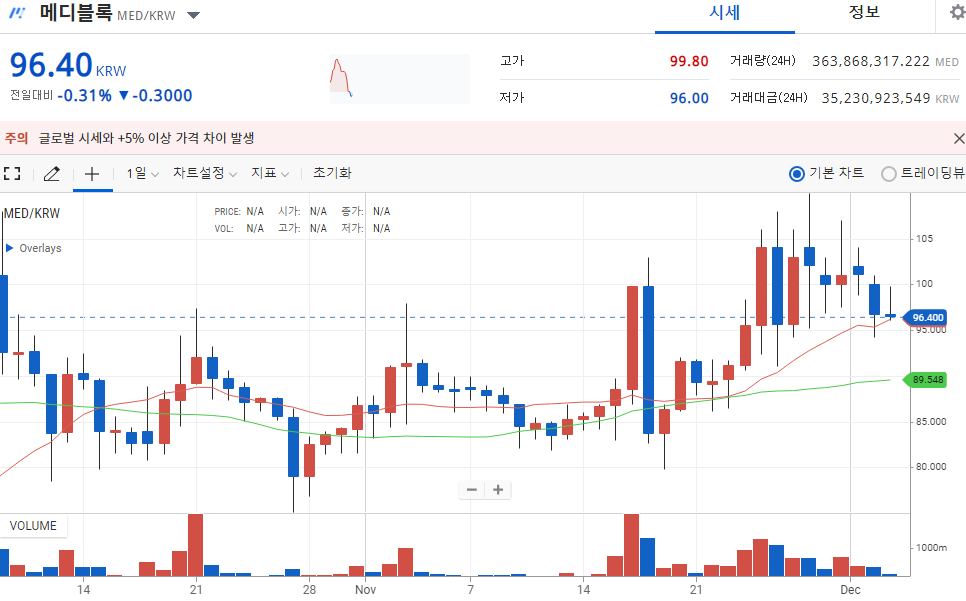Click the Nov date label on axis
Image resolution: width=966 pixels, height=601 pixels.
click(x=365, y=590)
